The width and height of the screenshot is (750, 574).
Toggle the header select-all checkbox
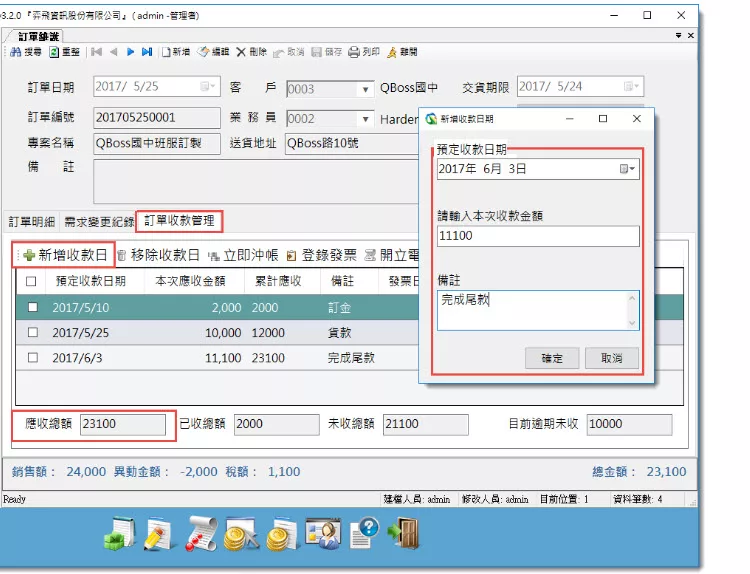coord(32,282)
